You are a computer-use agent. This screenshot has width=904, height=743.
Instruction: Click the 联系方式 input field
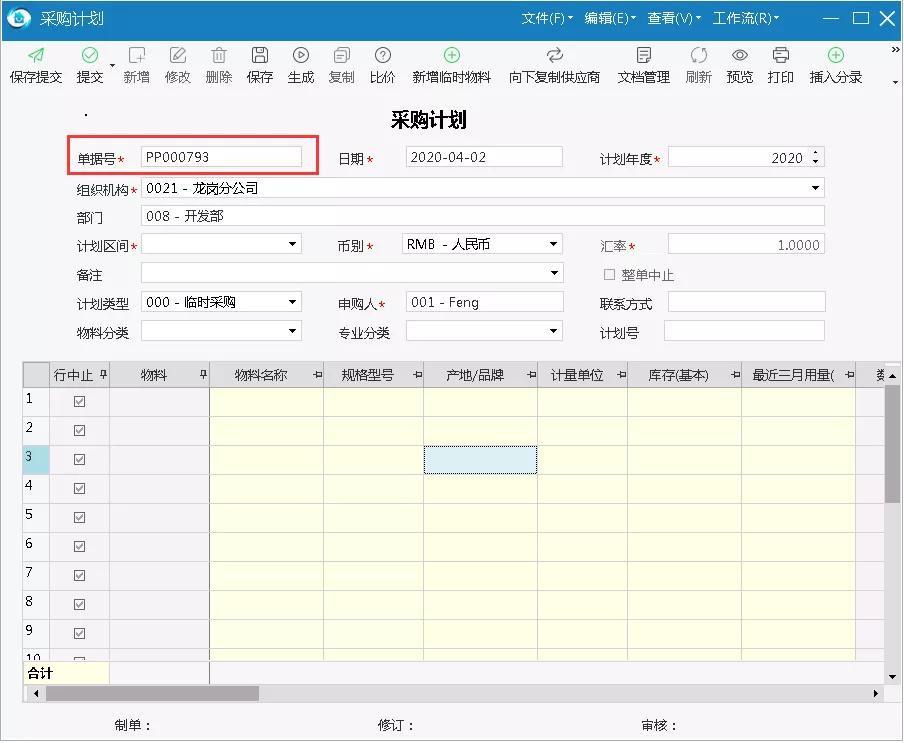coord(746,302)
